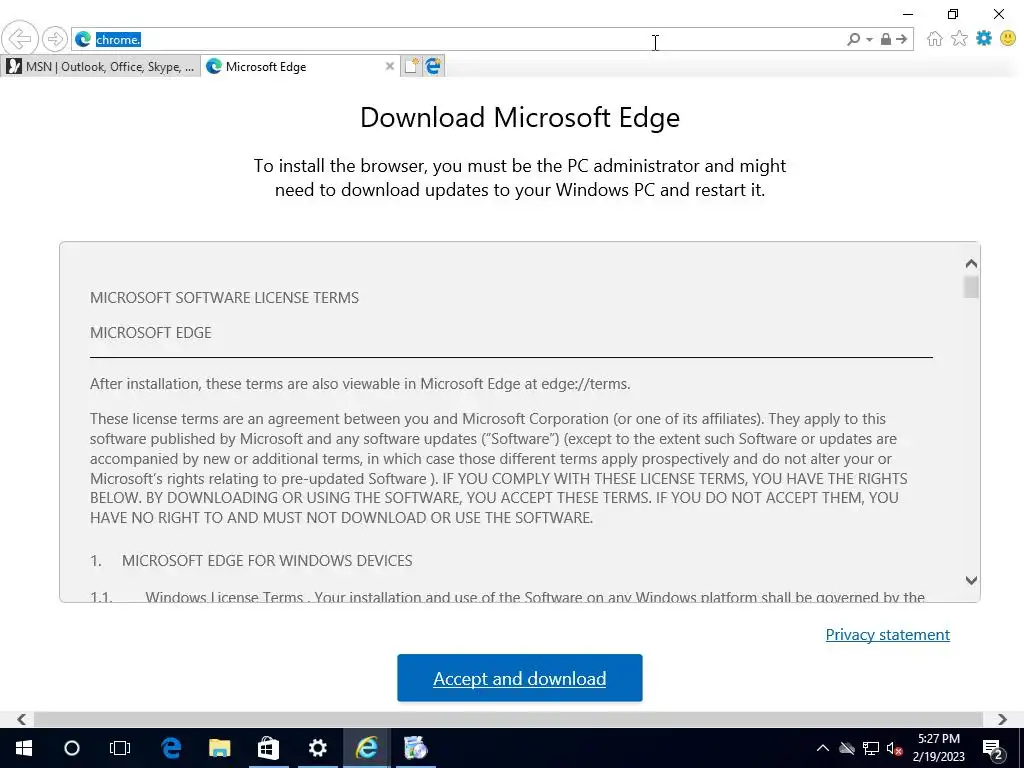Click Internet Explorer taskbar icon

tap(366, 748)
